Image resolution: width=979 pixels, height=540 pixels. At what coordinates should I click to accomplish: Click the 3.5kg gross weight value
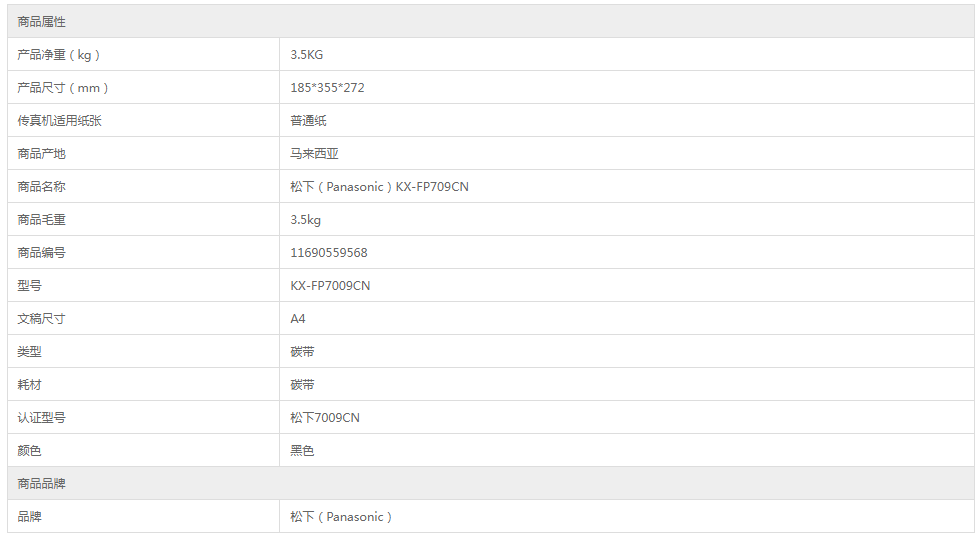point(306,220)
